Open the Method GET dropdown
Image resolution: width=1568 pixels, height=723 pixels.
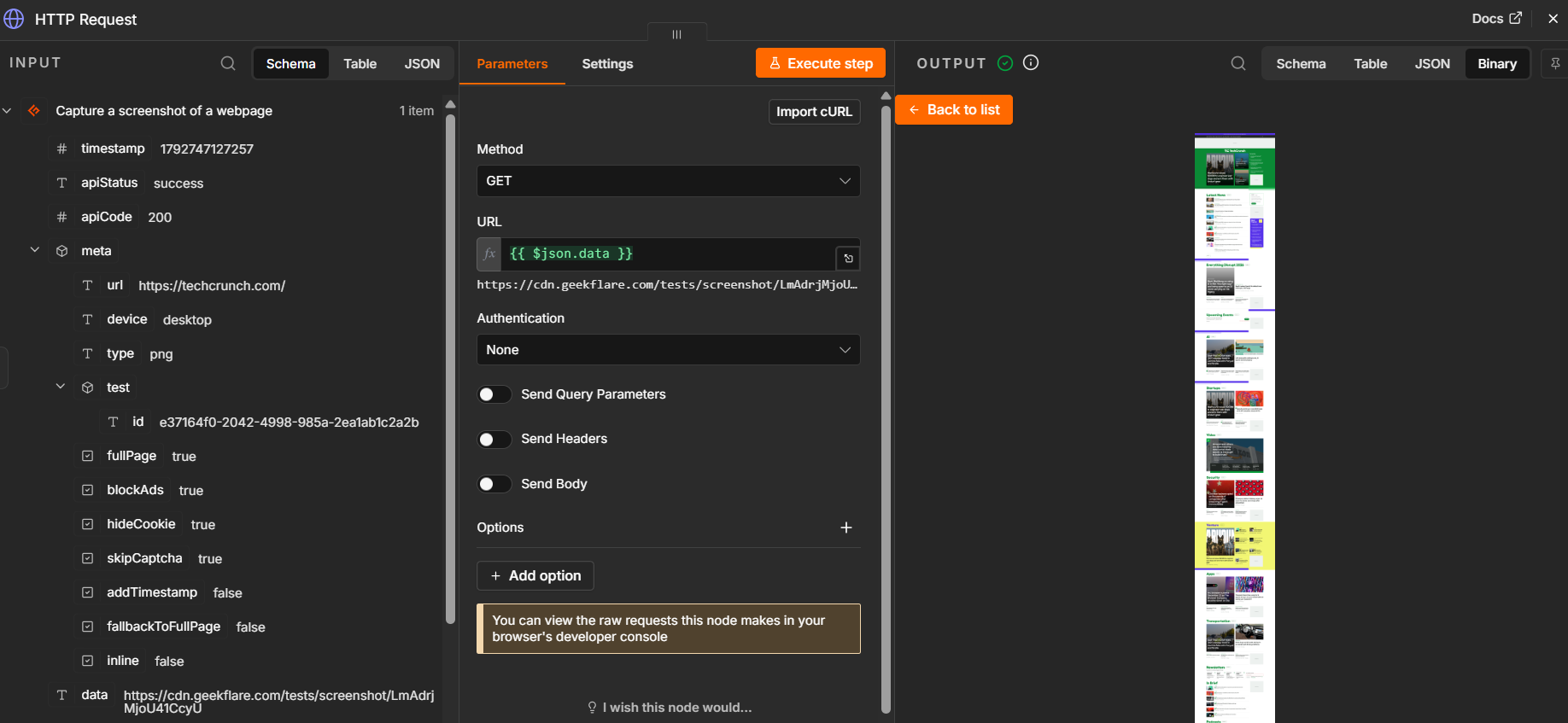pos(668,181)
